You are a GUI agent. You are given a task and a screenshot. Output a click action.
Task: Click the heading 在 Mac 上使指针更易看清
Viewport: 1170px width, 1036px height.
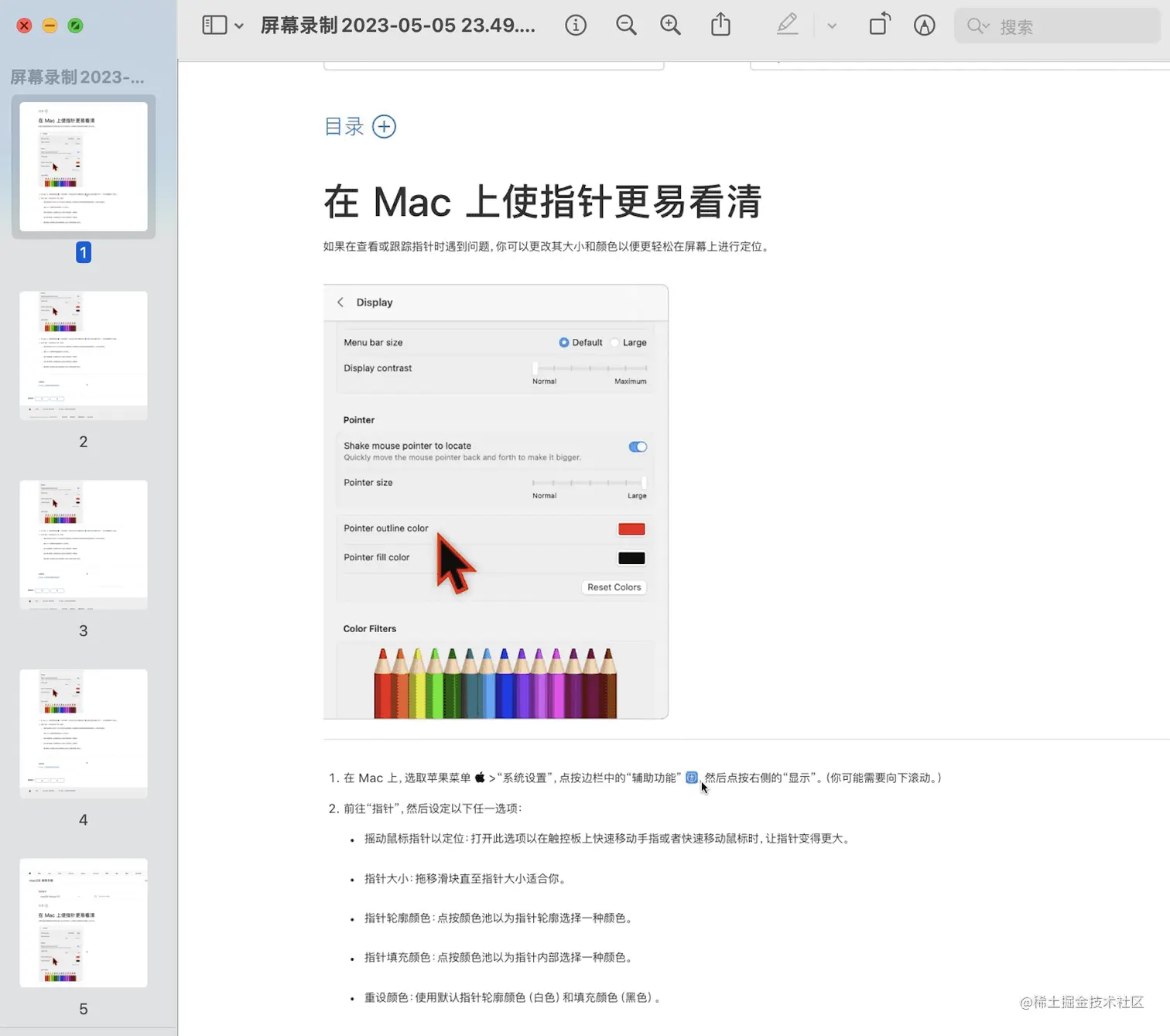point(542,202)
